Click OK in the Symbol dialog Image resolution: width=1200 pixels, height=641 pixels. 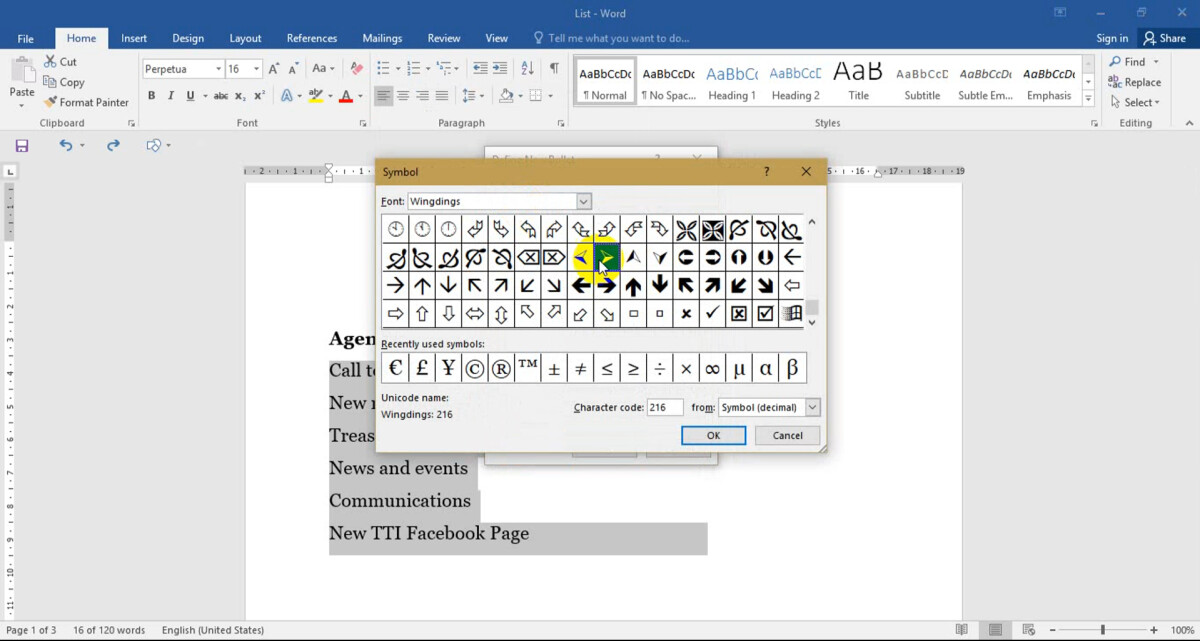[x=713, y=435]
